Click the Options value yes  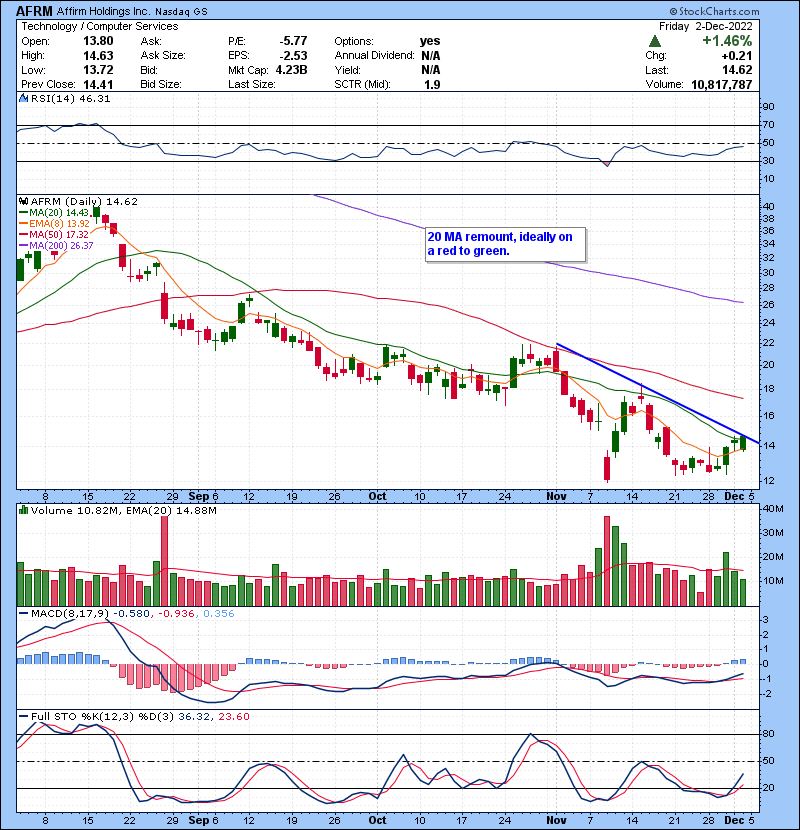(430, 41)
